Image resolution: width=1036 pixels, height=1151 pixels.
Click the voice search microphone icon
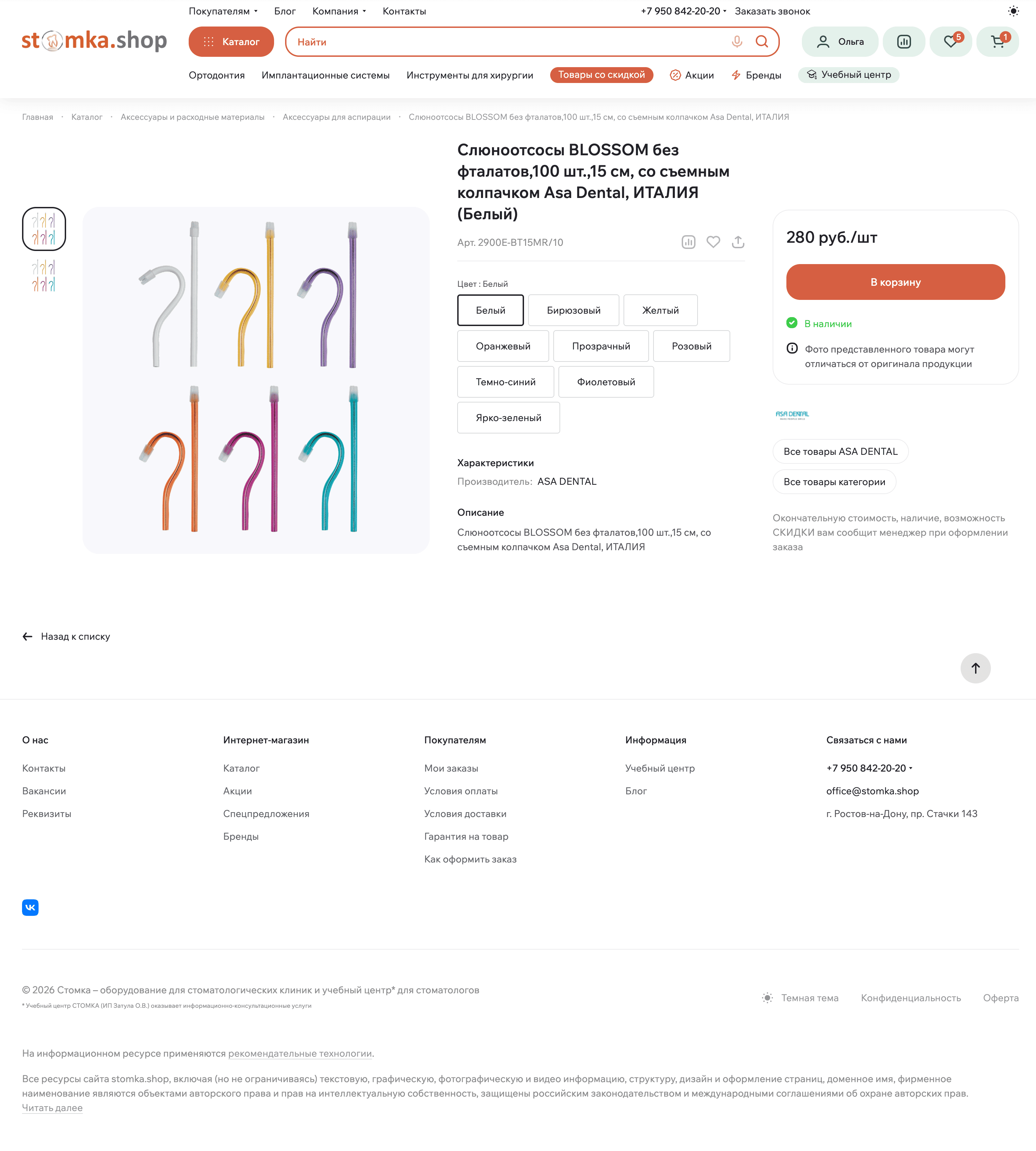click(x=736, y=42)
